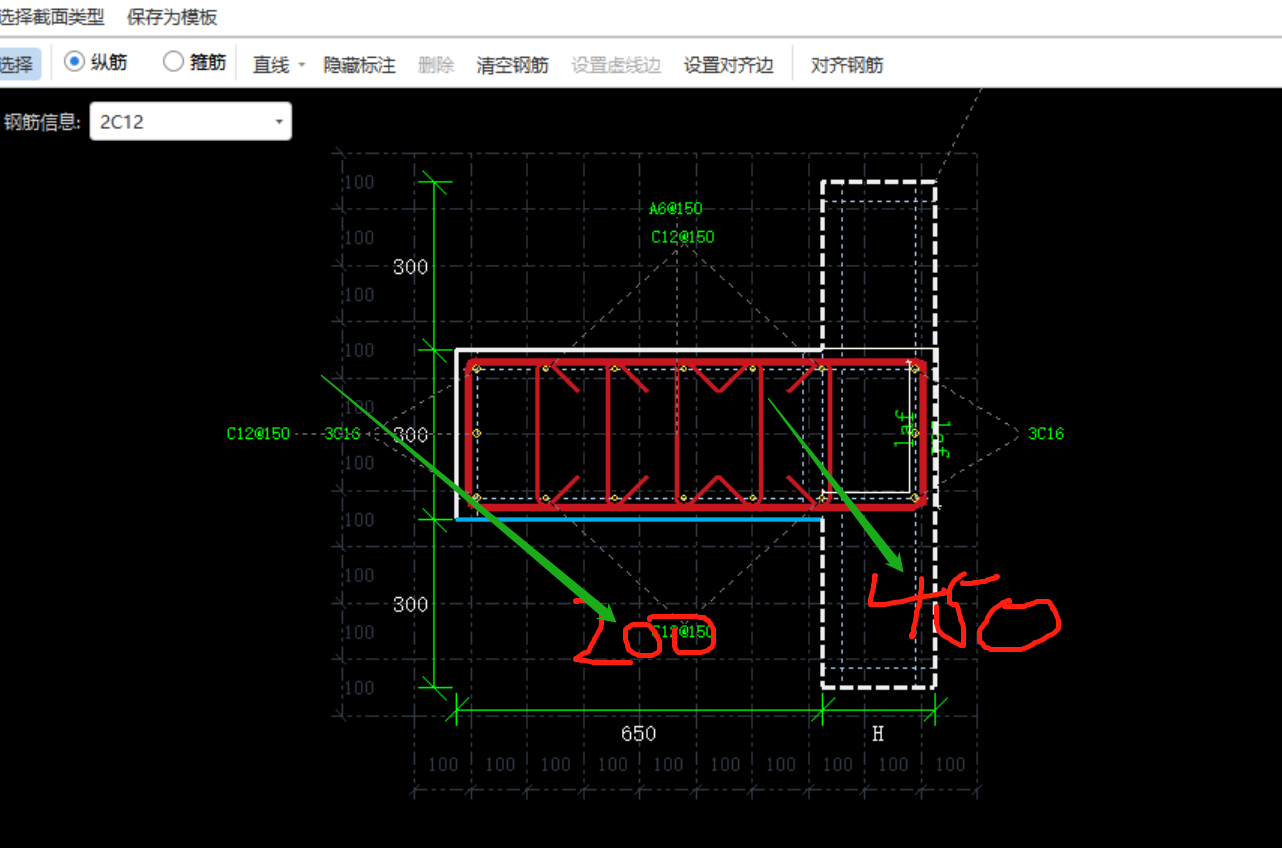Image resolution: width=1282 pixels, height=848 pixels.
Task: Click 隐藏标注 to hide annotations
Action: [x=360, y=65]
